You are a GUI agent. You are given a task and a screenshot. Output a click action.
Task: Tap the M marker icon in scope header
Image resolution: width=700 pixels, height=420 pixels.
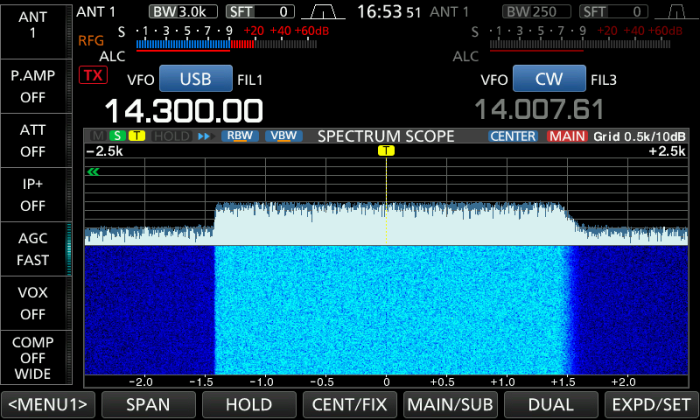coord(98,136)
